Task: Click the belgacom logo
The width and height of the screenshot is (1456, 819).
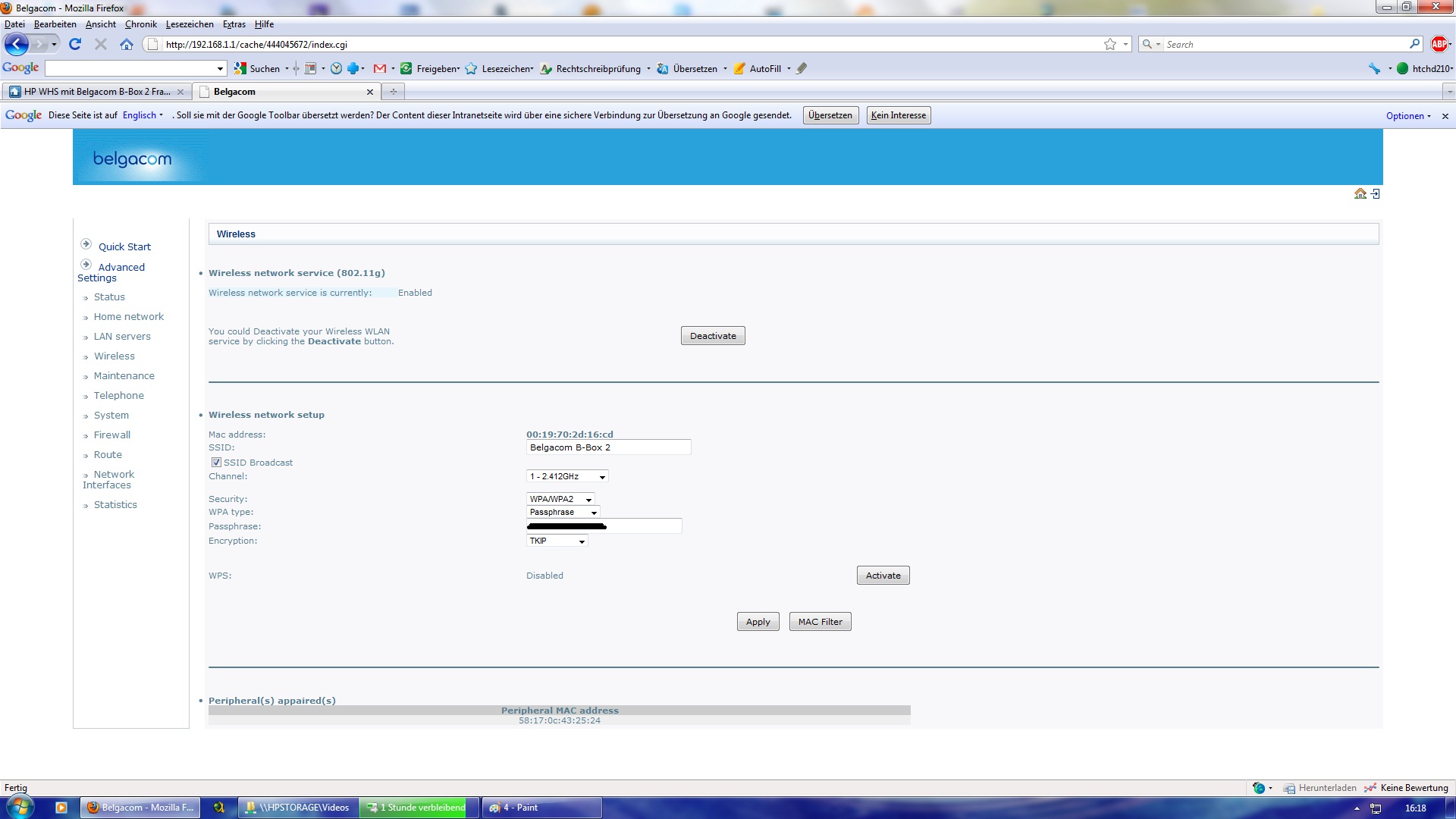Action: [132, 158]
